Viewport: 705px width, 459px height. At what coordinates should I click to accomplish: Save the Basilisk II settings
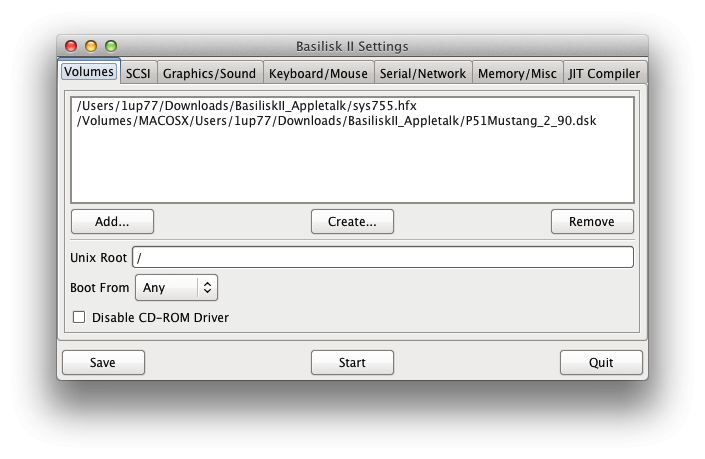(x=103, y=362)
